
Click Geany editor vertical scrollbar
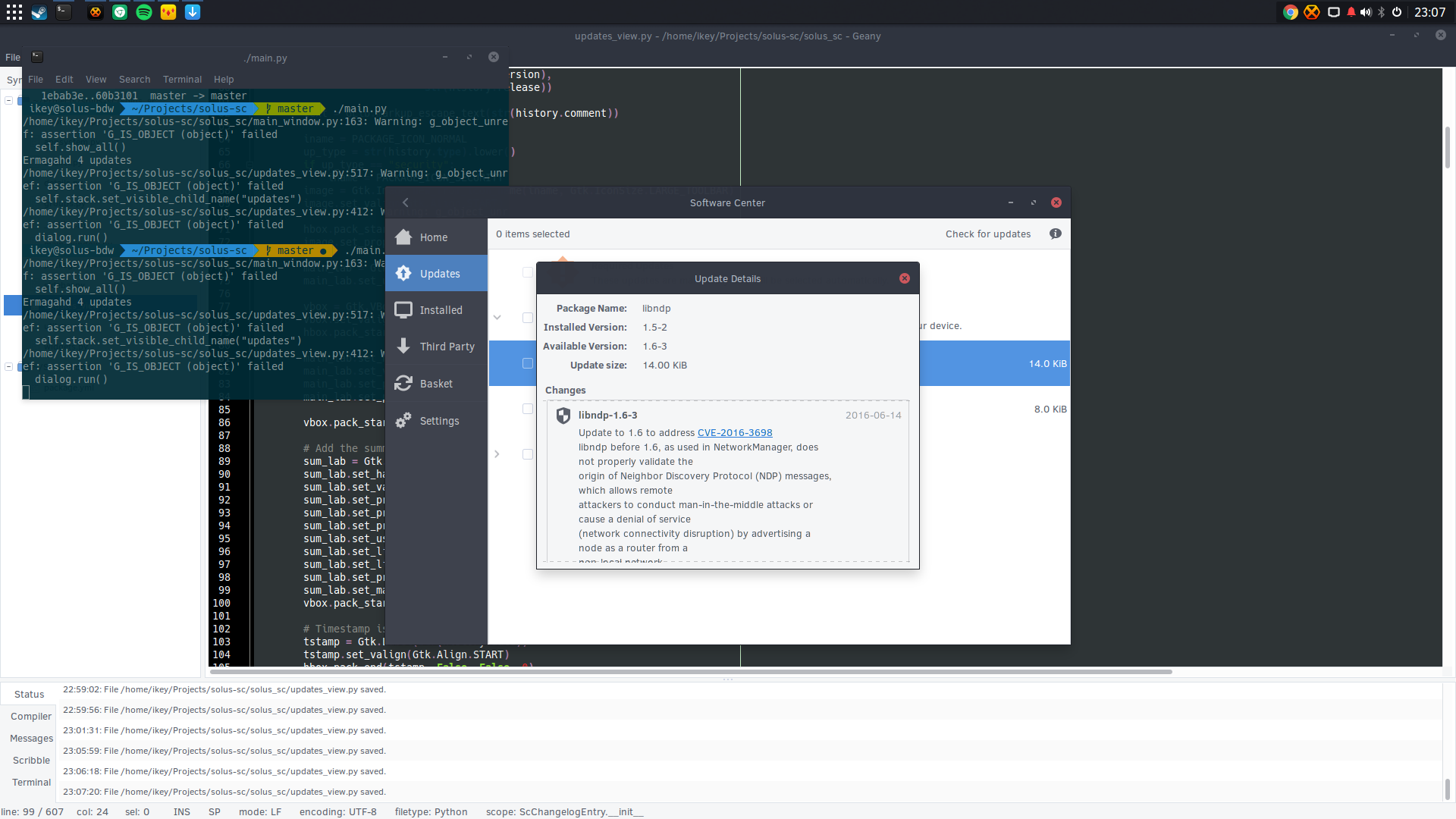click(1447, 147)
